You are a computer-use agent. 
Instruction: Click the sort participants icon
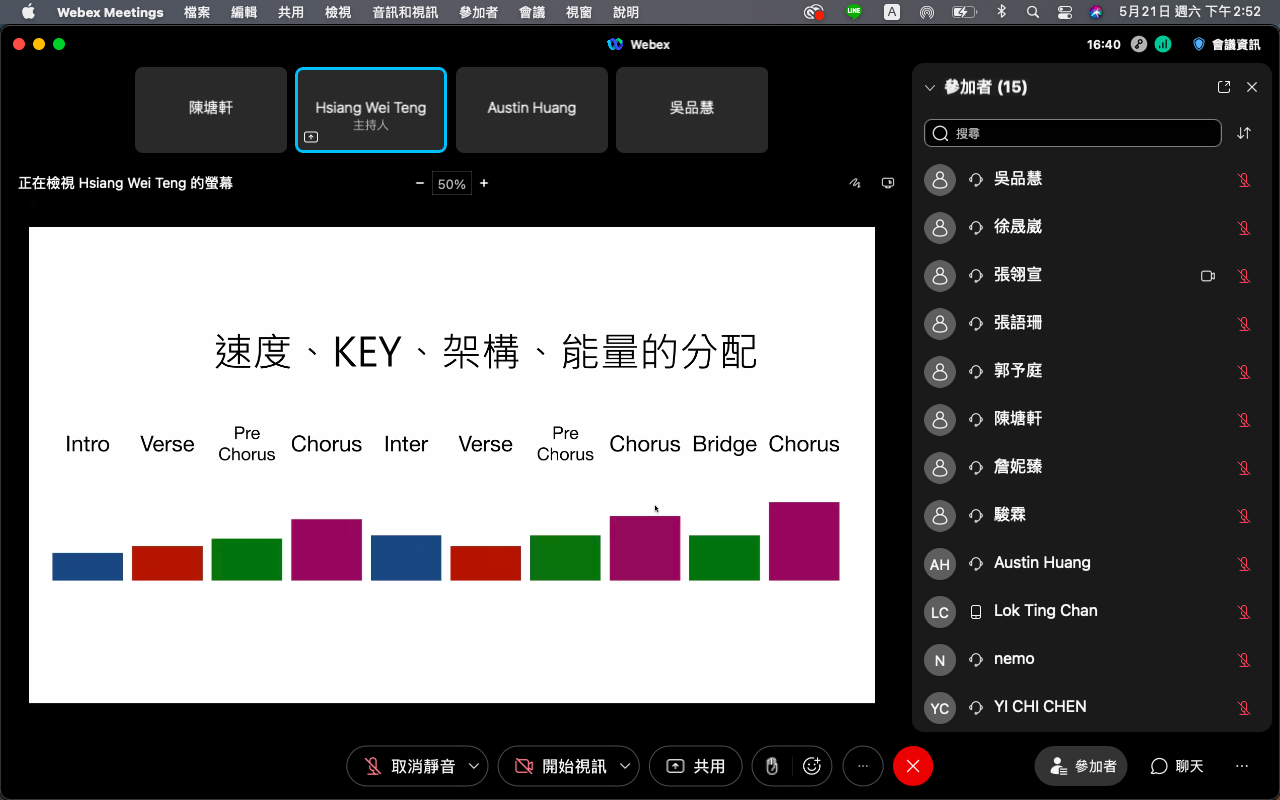(1244, 133)
